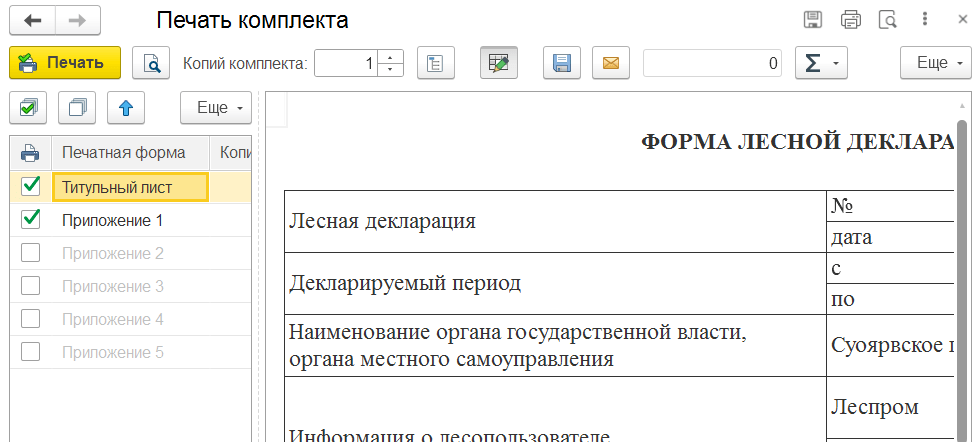Select the Приложение 5 row
The height and width of the screenshot is (442, 979).
[130, 353]
